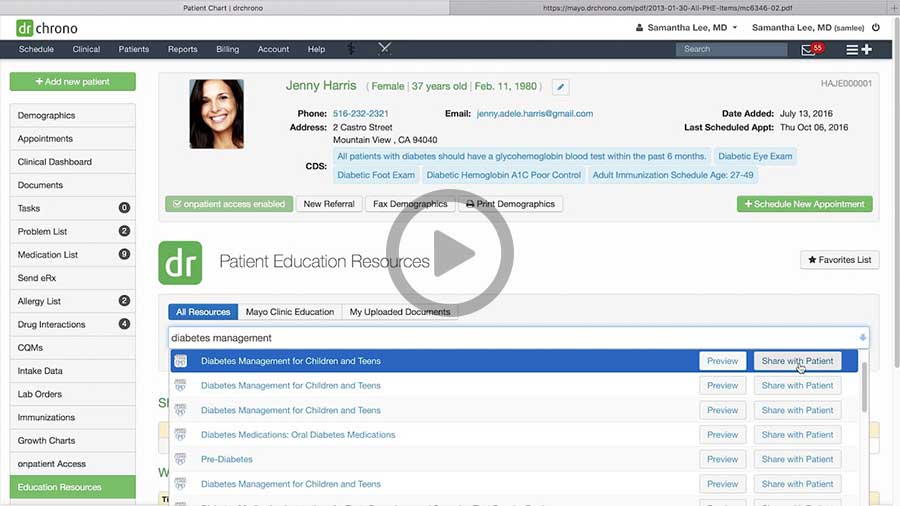Open the hamburger plus menu icon

pyautogui.click(x=858, y=49)
